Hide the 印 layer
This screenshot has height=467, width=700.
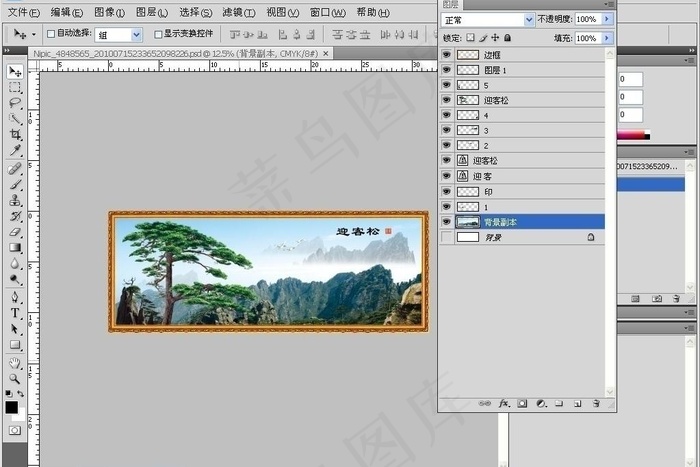(x=446, y=192)
